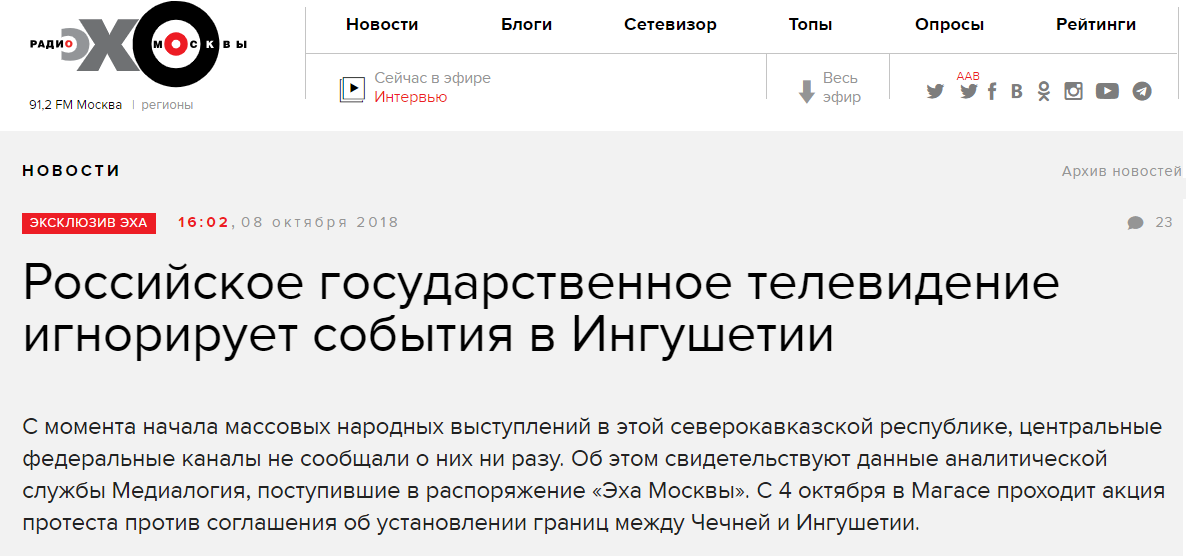Screen dimensions: 1186x560
Task: Go to the Новости menu item
Action: coord(382,25)
